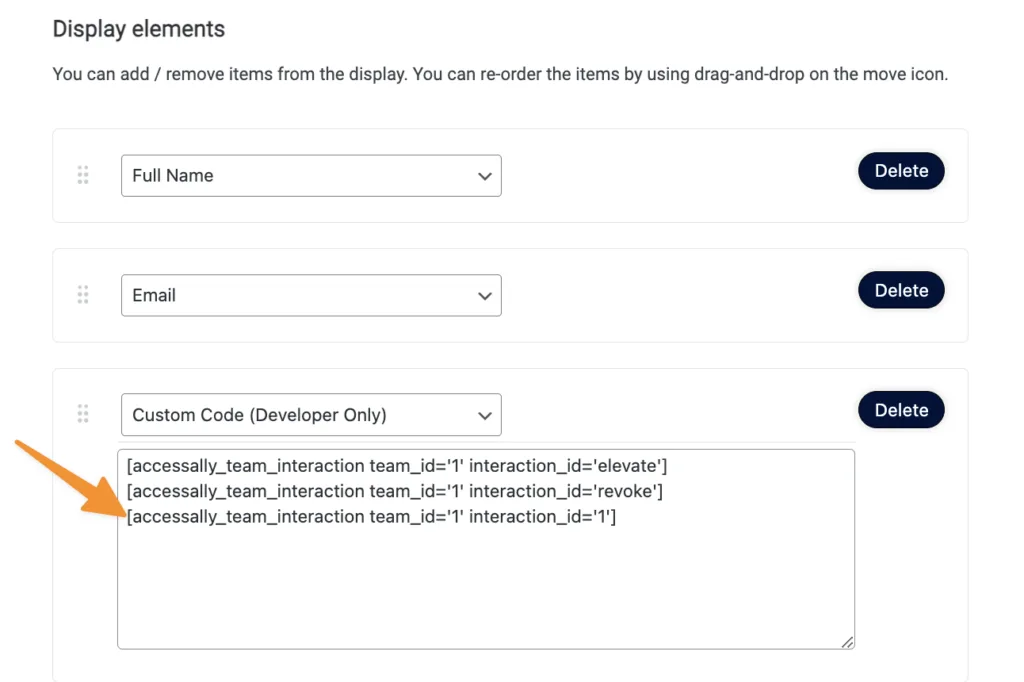Viewport: 1024px width, 682px height.
Task: Select the 'elevate' interaction shortcode line
Action: click(x=400, y=465)
